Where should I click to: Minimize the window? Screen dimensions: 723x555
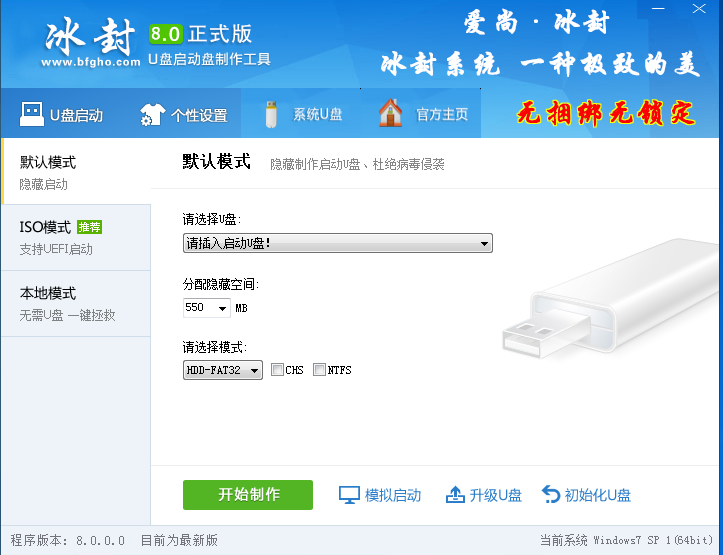coord(658,8)
